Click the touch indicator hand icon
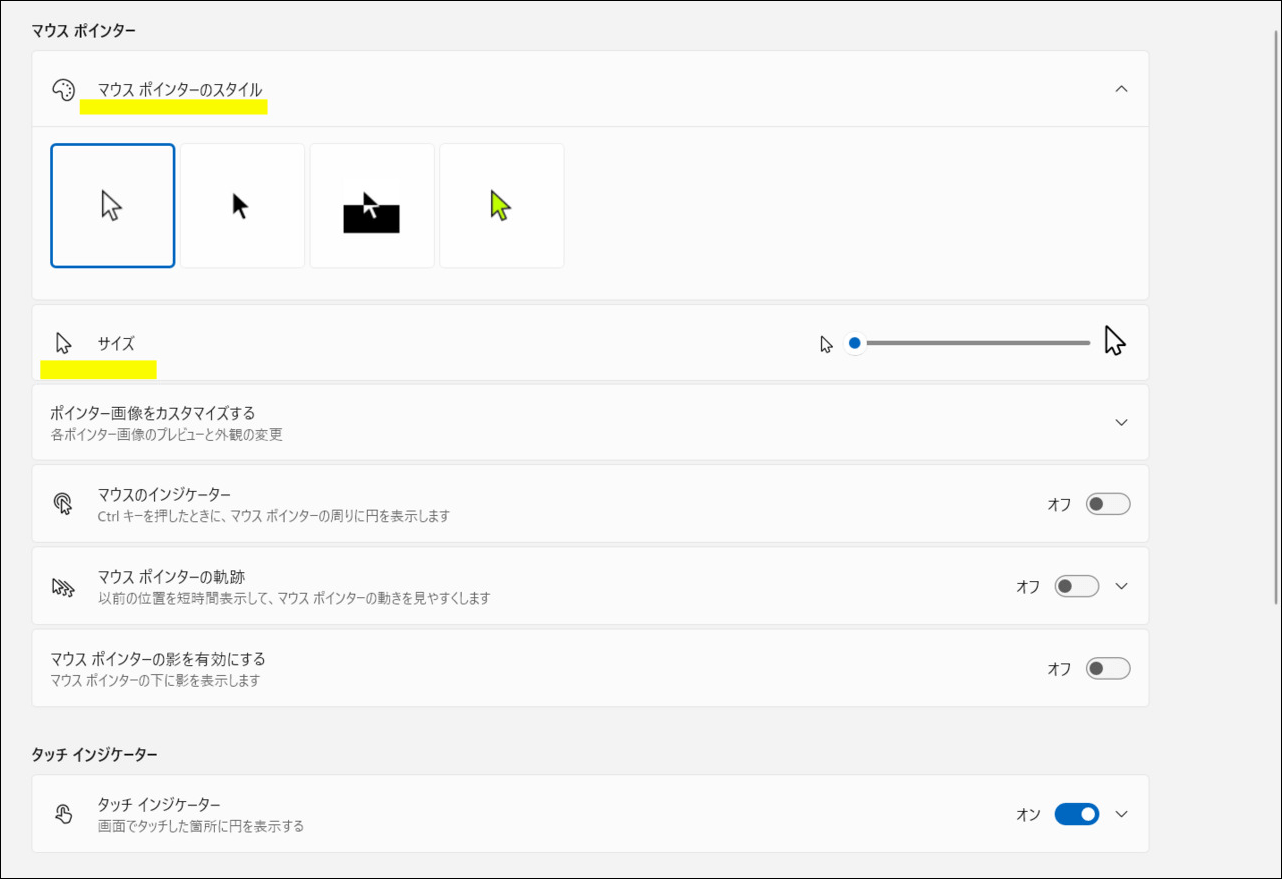The height and width of the screenshot is (879, 1282). point(63,814)
